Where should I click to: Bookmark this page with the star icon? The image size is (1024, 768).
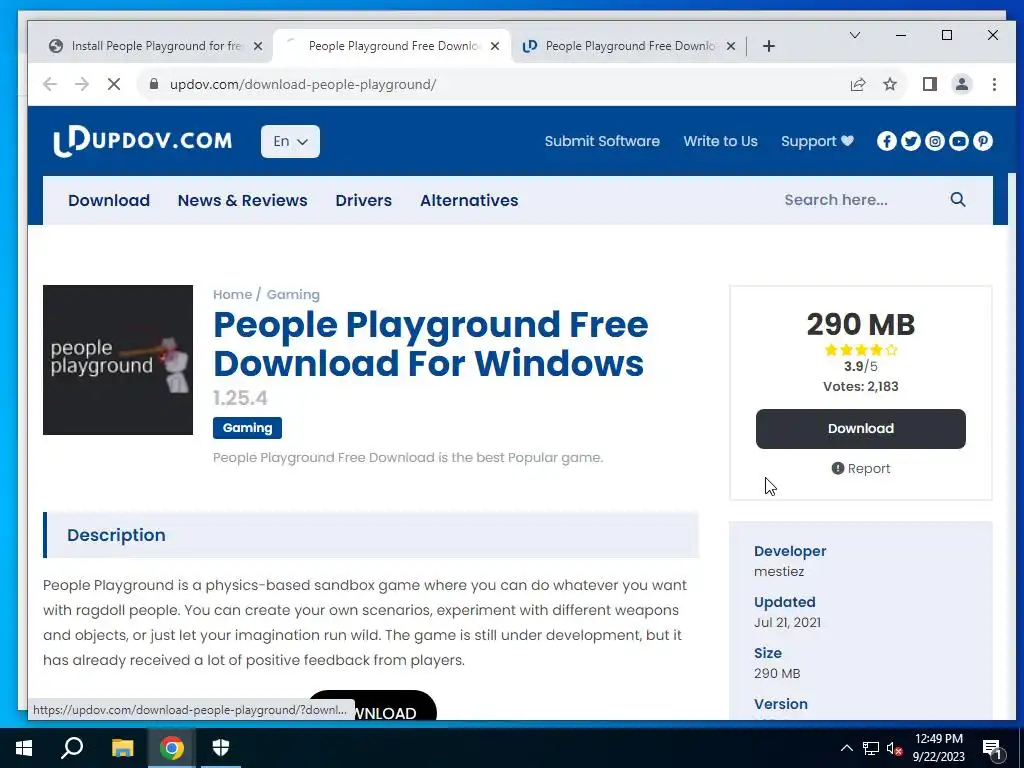click(x=889, y=84)
